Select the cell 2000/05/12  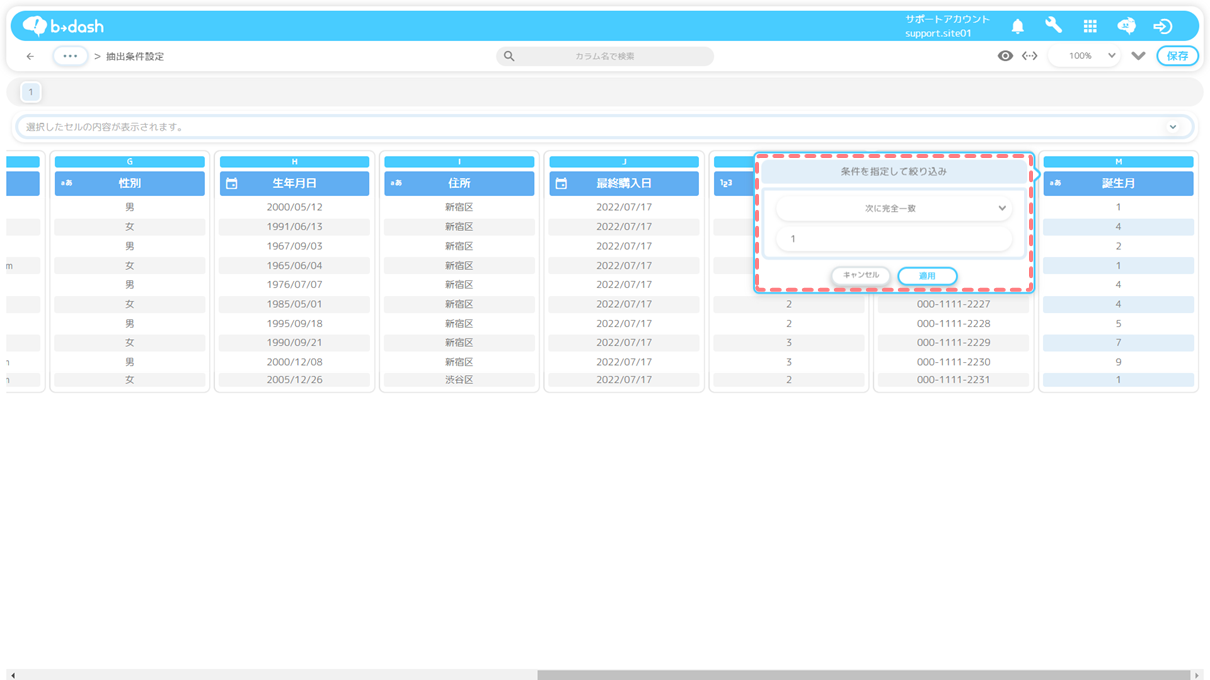coord(294,208)
